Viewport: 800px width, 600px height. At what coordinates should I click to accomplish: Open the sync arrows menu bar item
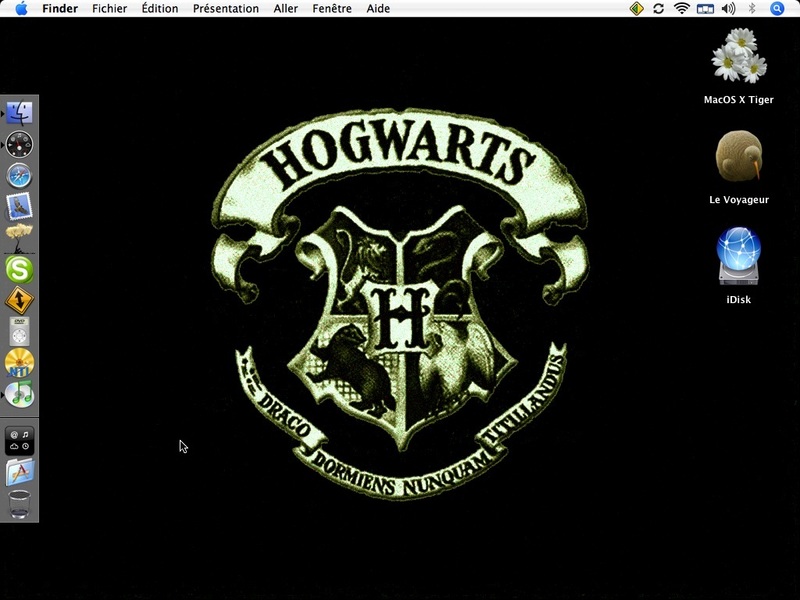coord(659,9)
